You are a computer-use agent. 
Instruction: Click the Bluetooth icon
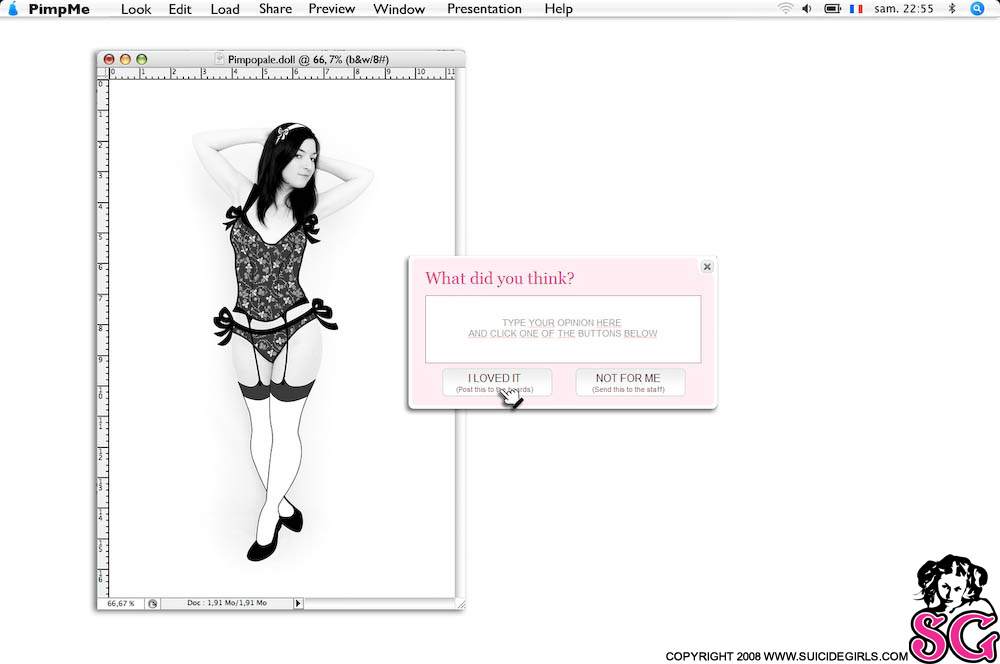(952, 8)
